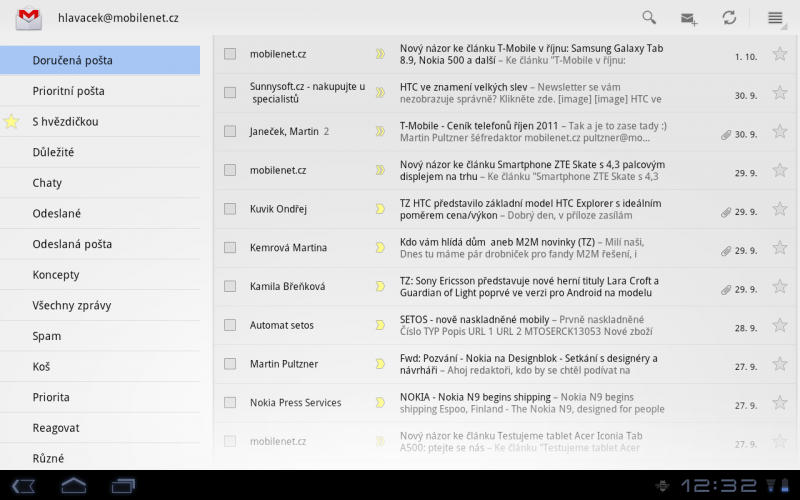Switch account via hlavacek@mobilenet.cz
The width and height of the screenshot is (800, 500).
coord(118,18)
